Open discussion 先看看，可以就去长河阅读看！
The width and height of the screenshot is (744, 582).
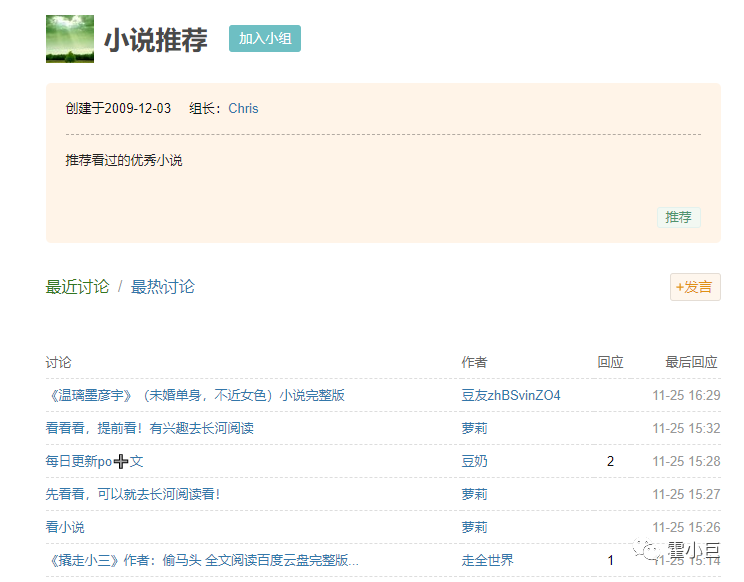pos(133,494)
